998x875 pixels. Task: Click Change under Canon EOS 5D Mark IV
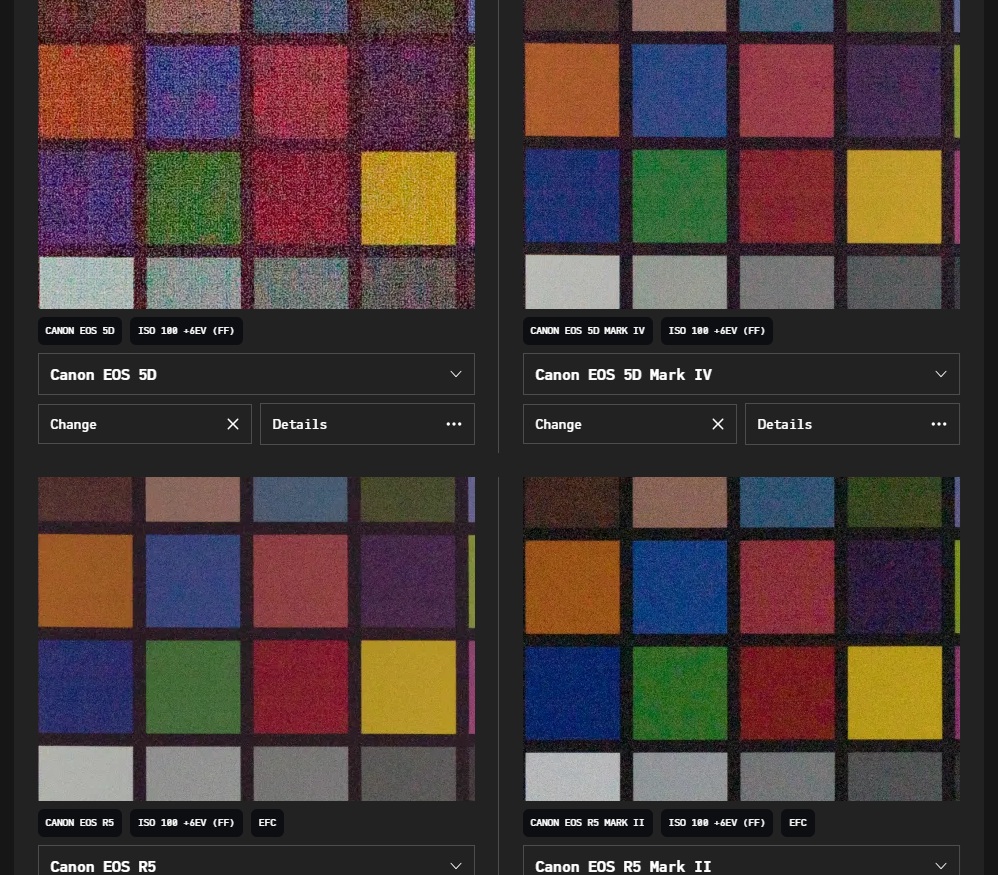coord(629,424)
